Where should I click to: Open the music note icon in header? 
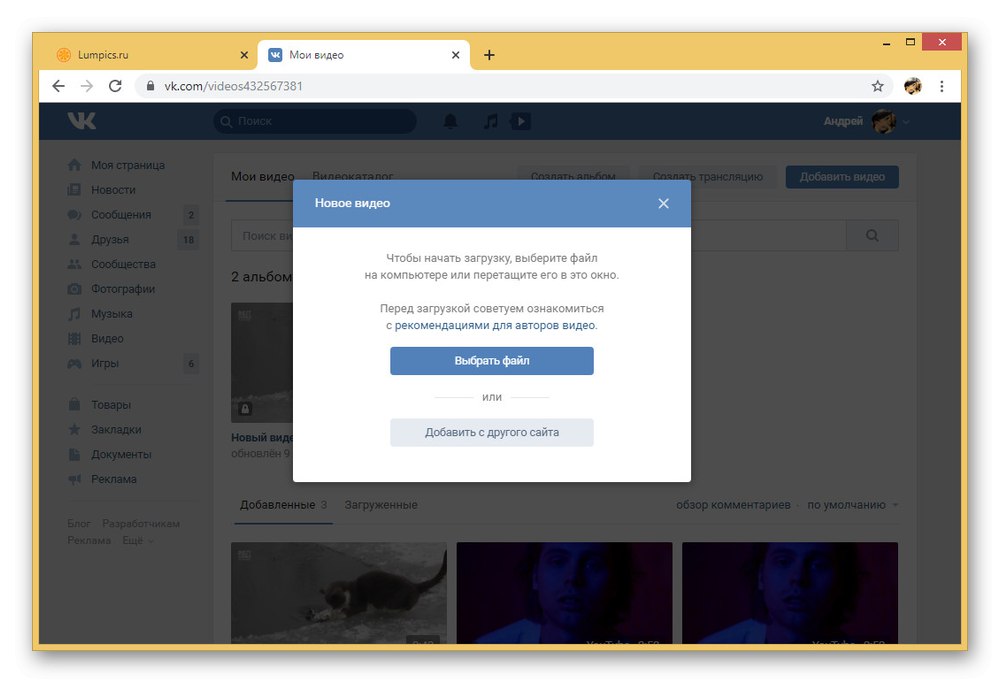(490, 121)
